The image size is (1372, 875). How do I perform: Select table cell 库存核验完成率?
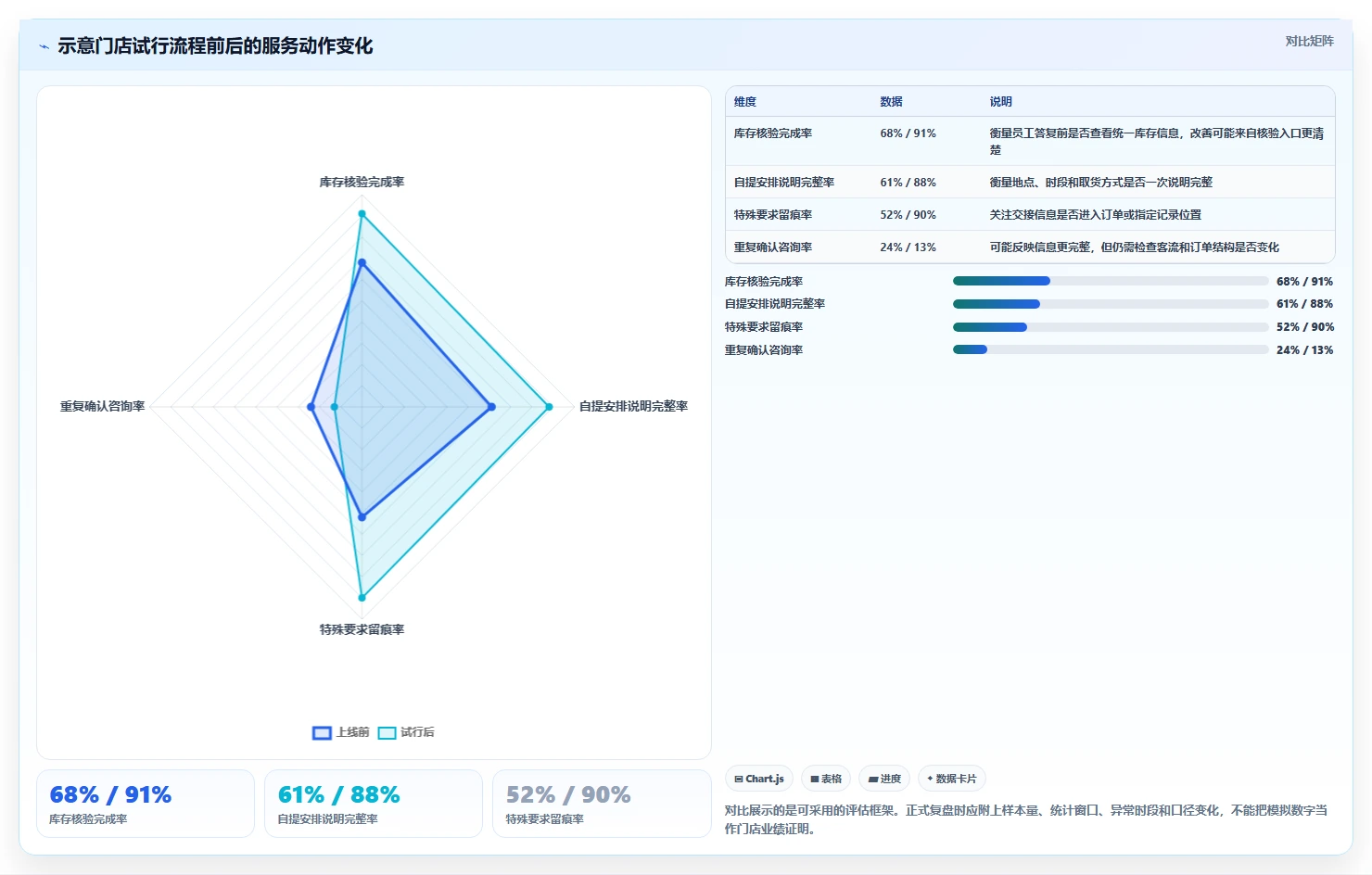(x=773, y=133)
